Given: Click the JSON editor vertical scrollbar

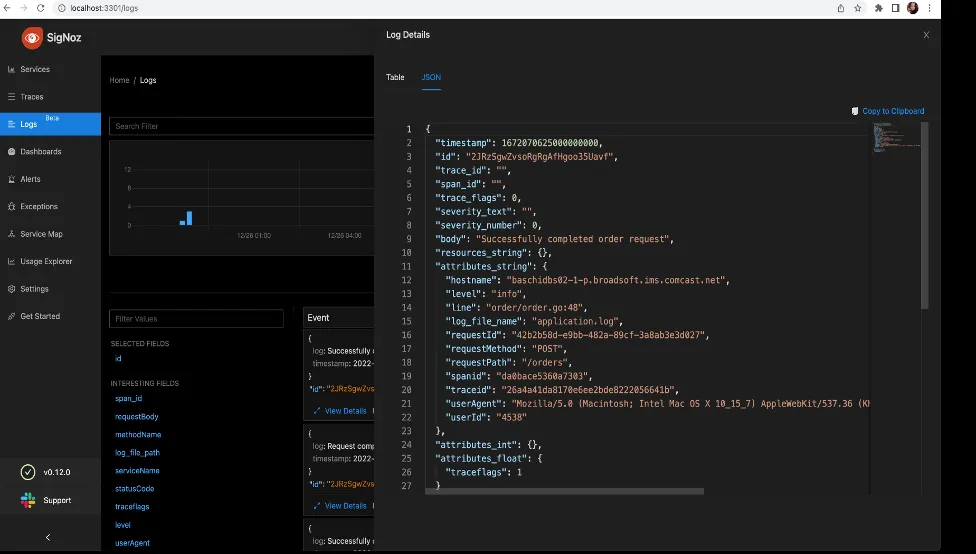Looking at the screenshot, I should [x=924, y=215].
